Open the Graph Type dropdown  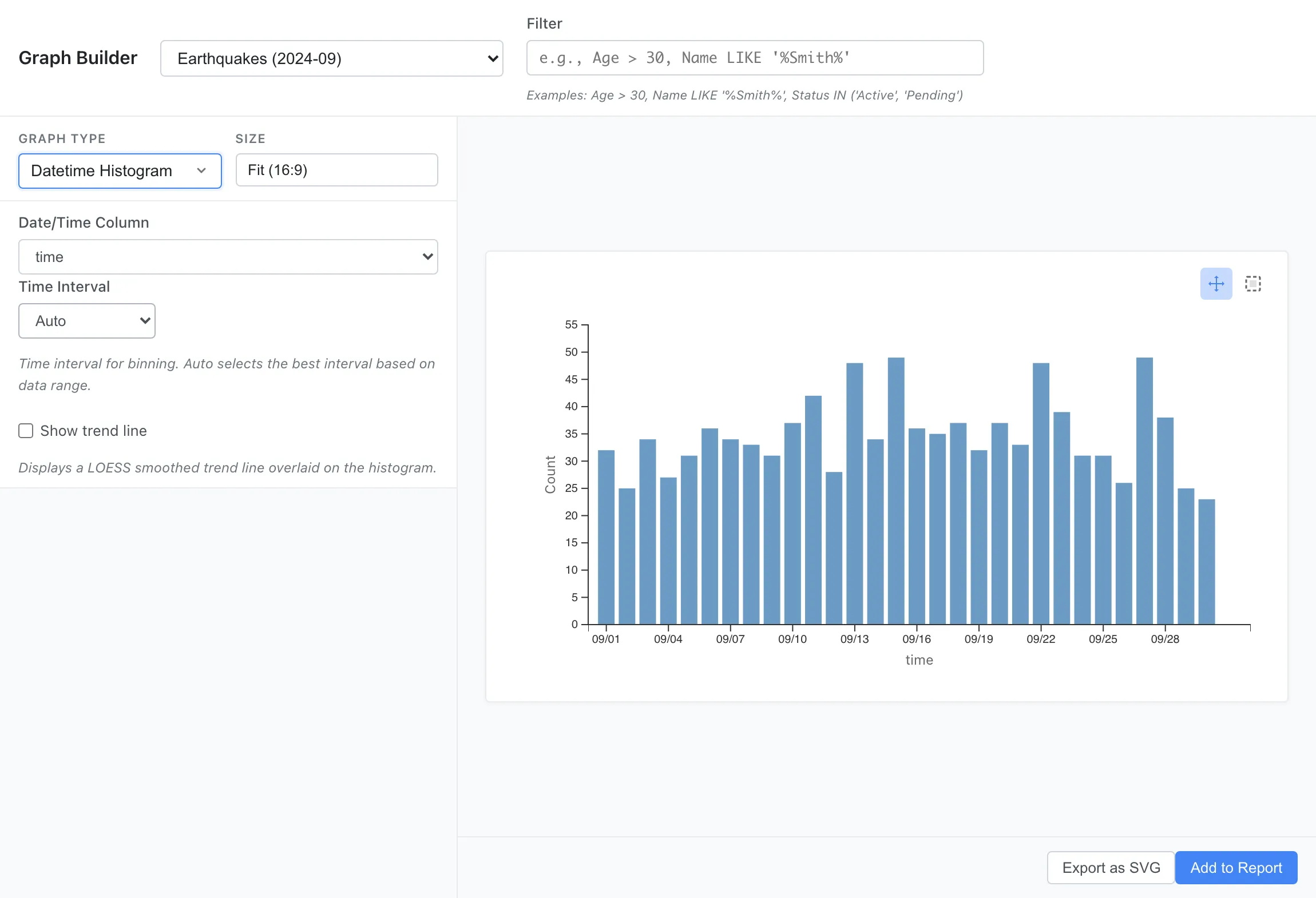[x=120, y=170]
